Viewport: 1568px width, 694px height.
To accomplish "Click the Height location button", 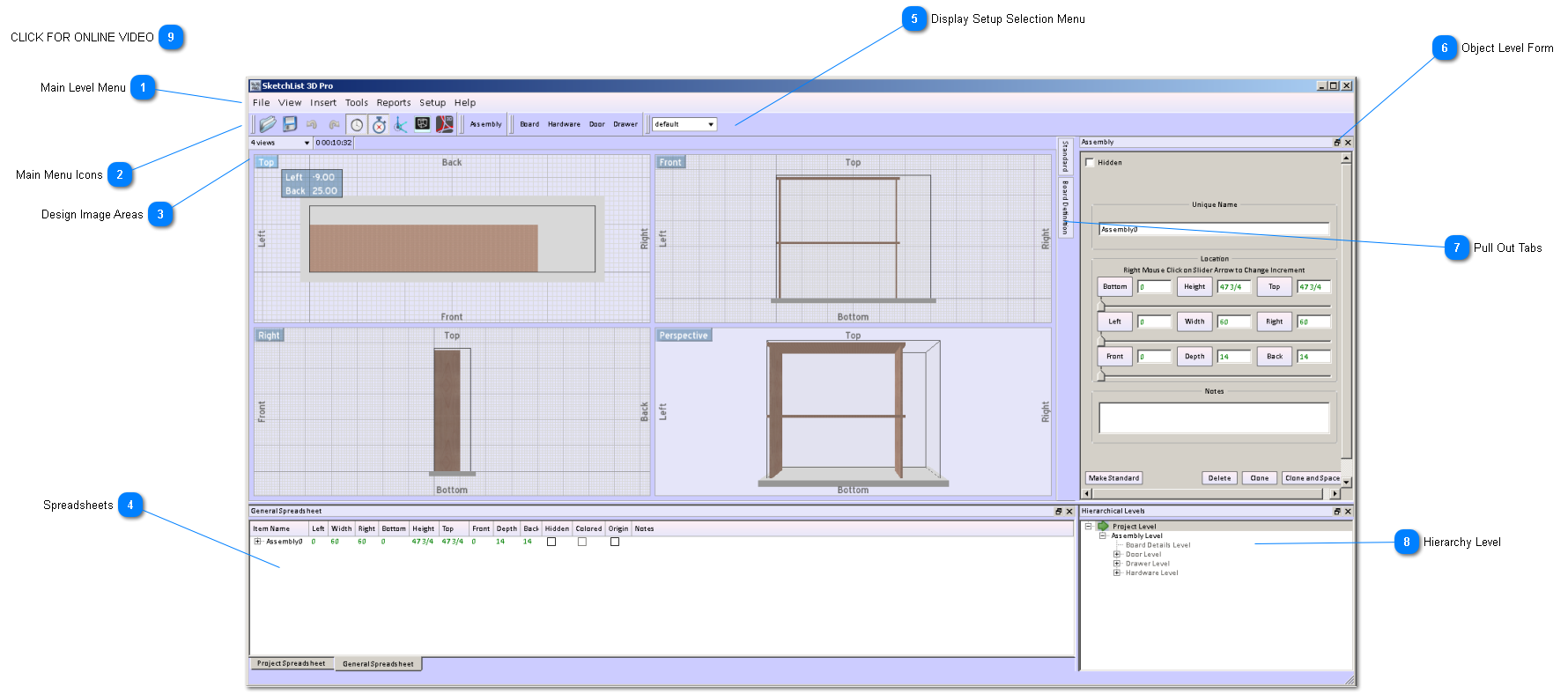I will [1194, 286].
